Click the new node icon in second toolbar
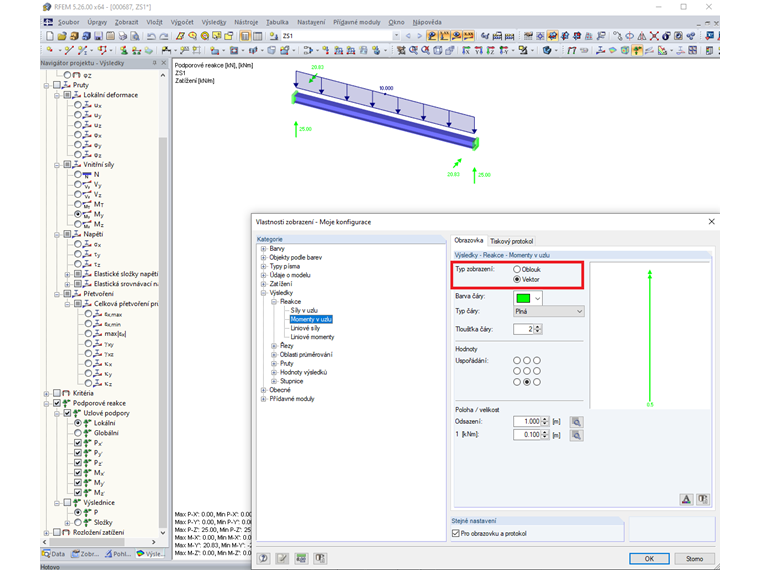760x570 pixels. (49, 50)
